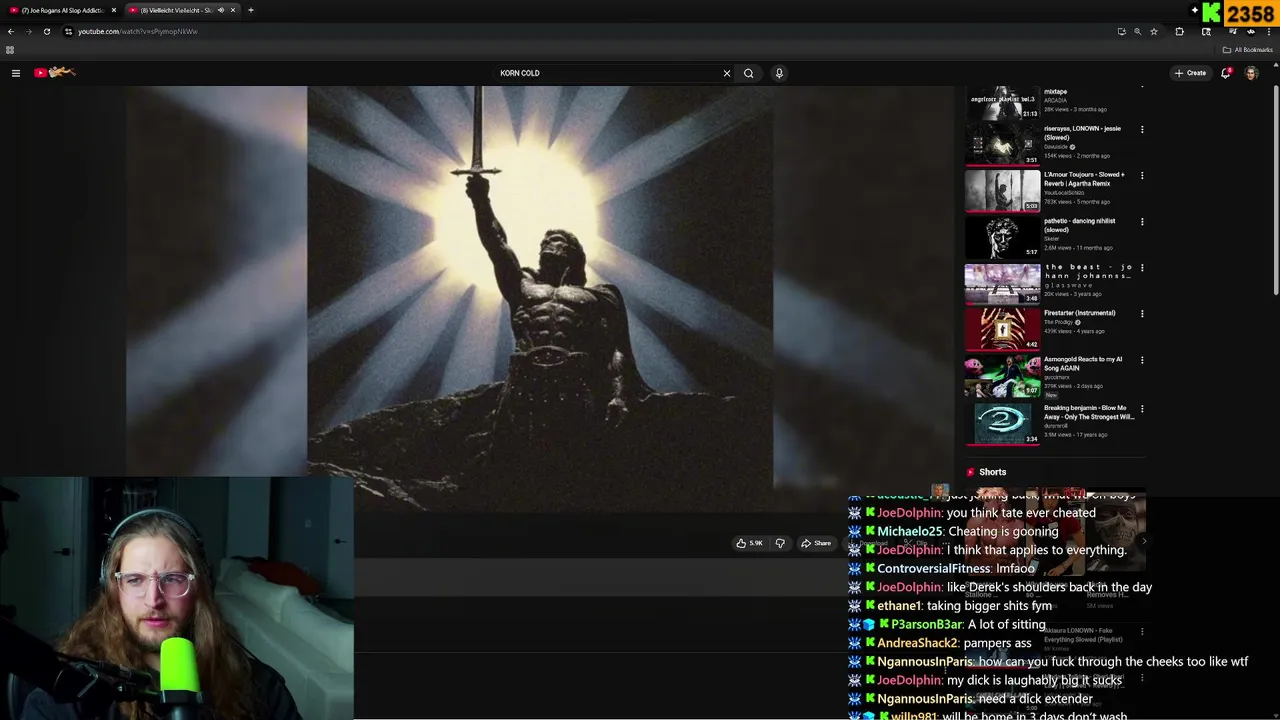The width and height of the screenshot is (1280, 720).
Task: Open the YouTube notifications bell
Action: [x=1226, y=73]
